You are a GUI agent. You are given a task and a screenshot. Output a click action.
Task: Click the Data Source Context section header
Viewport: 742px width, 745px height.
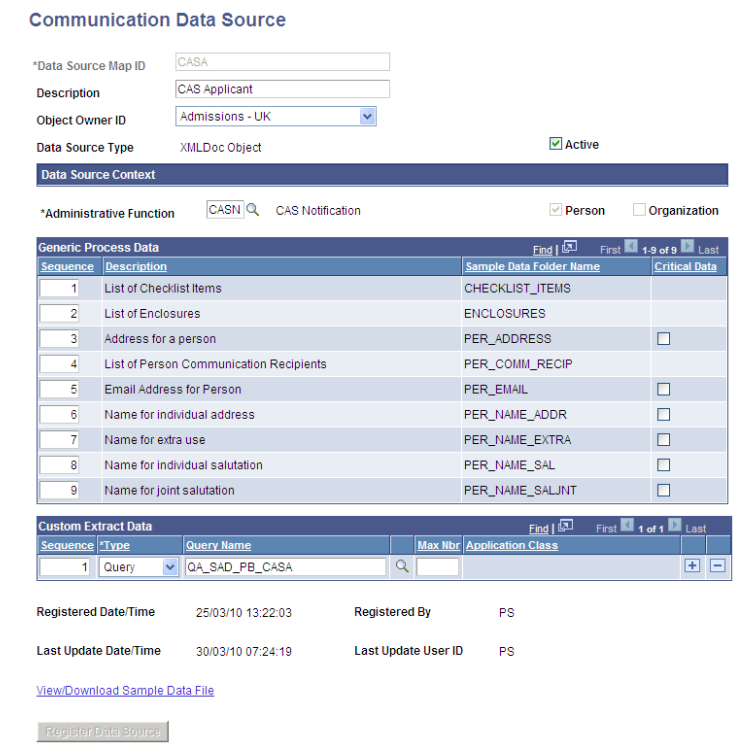pos(382,175)
